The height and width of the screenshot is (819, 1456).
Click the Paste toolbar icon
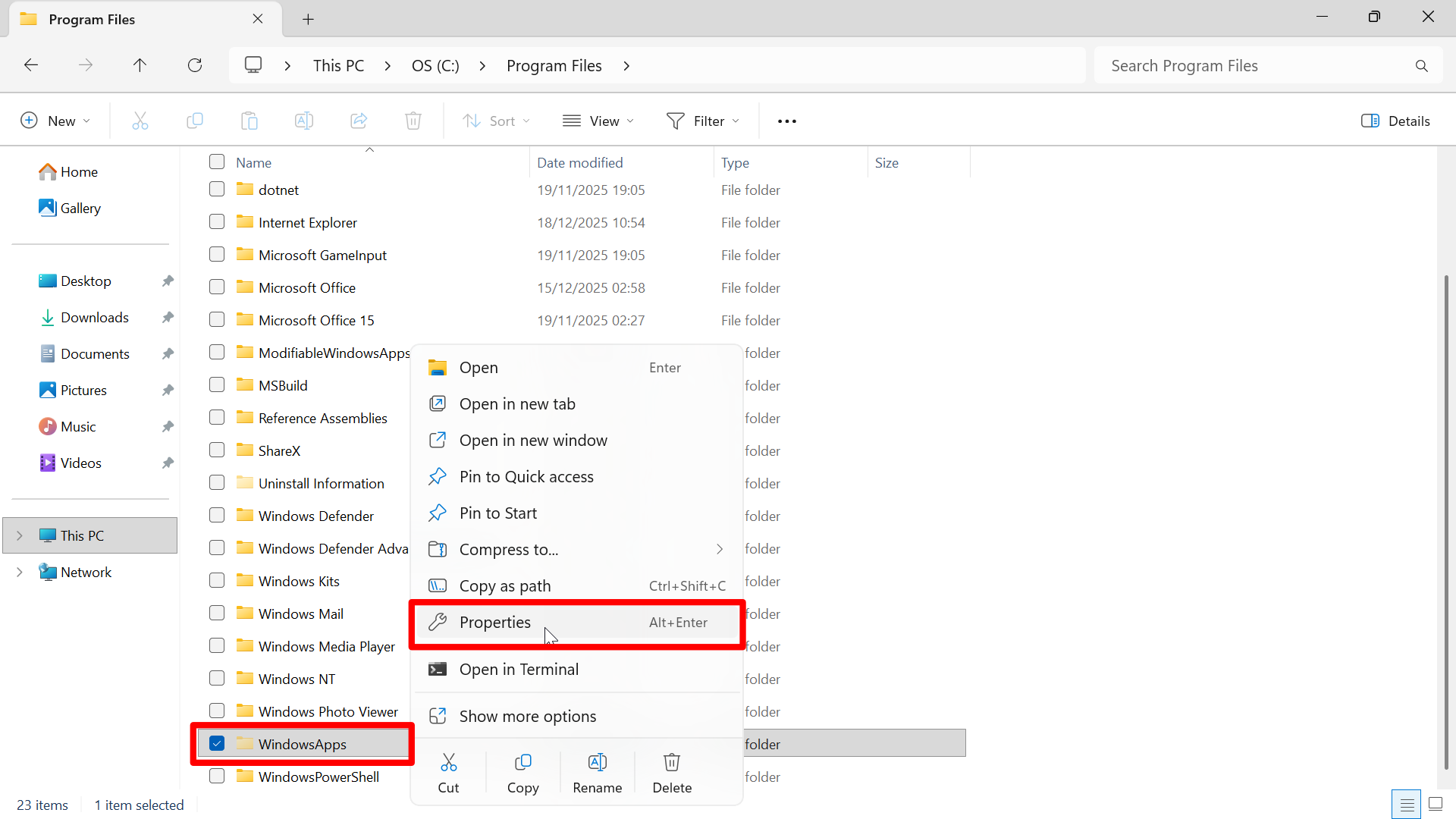[249, 120]
